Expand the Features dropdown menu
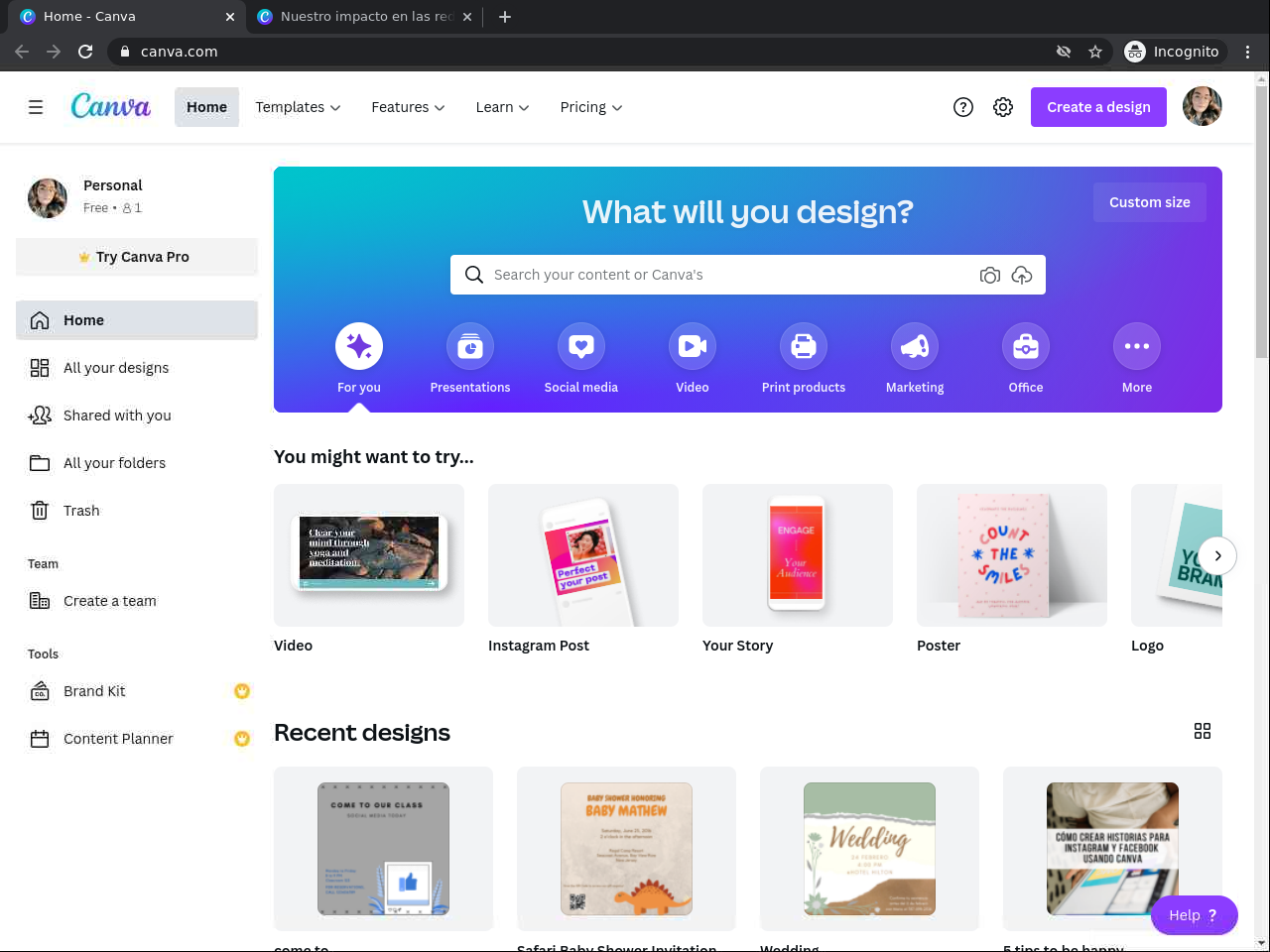 click(x=408, y=107)
